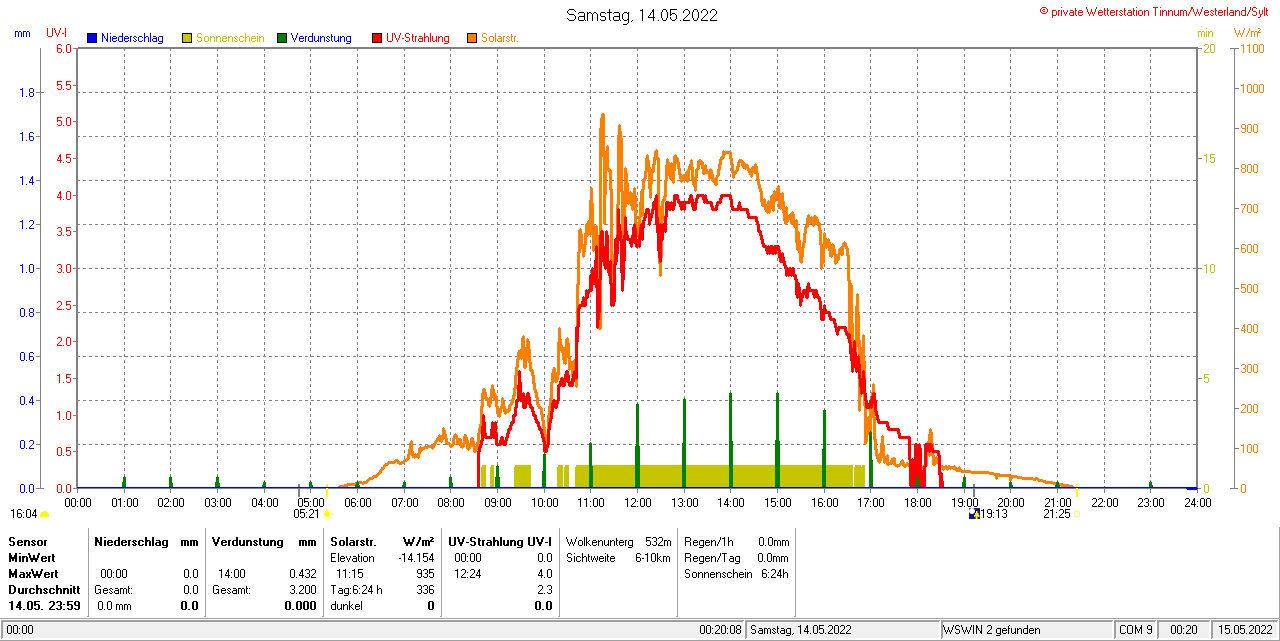1280x641 pixels.
Task: Click the 18:00 label on the time axis
Action: 917,502
